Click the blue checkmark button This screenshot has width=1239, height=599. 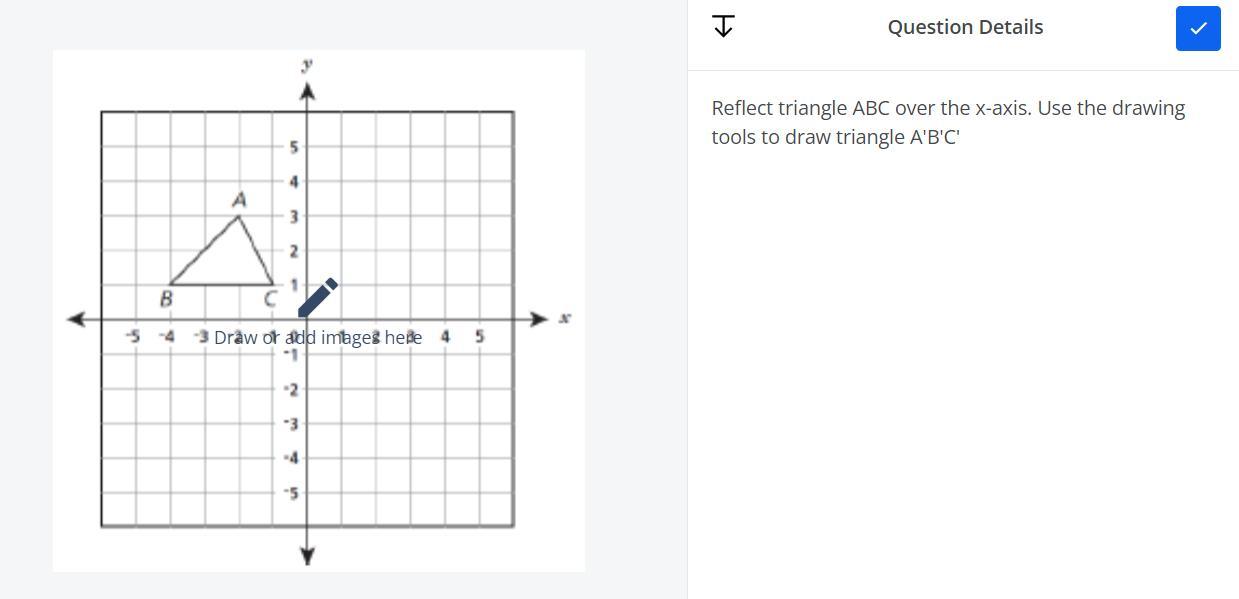1198,28
